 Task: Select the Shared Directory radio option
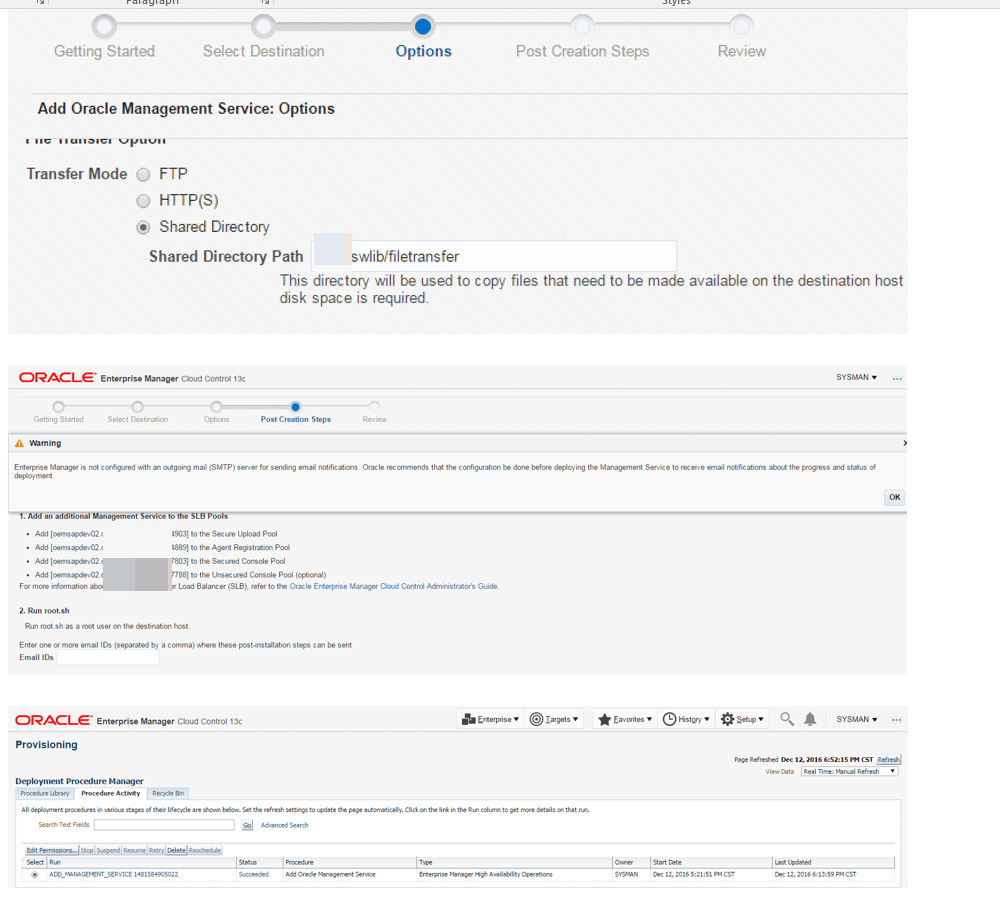coord(143,228)
